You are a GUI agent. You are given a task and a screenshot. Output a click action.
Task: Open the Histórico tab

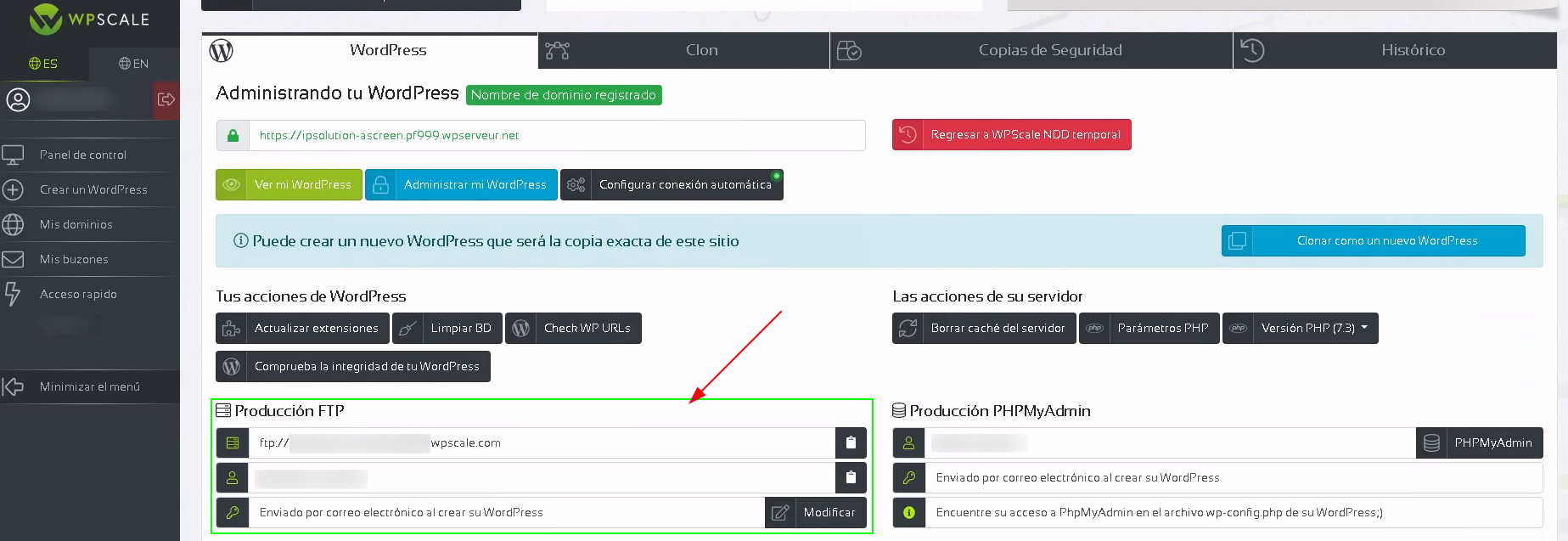pyautogui.click(x=1396, y=51)
